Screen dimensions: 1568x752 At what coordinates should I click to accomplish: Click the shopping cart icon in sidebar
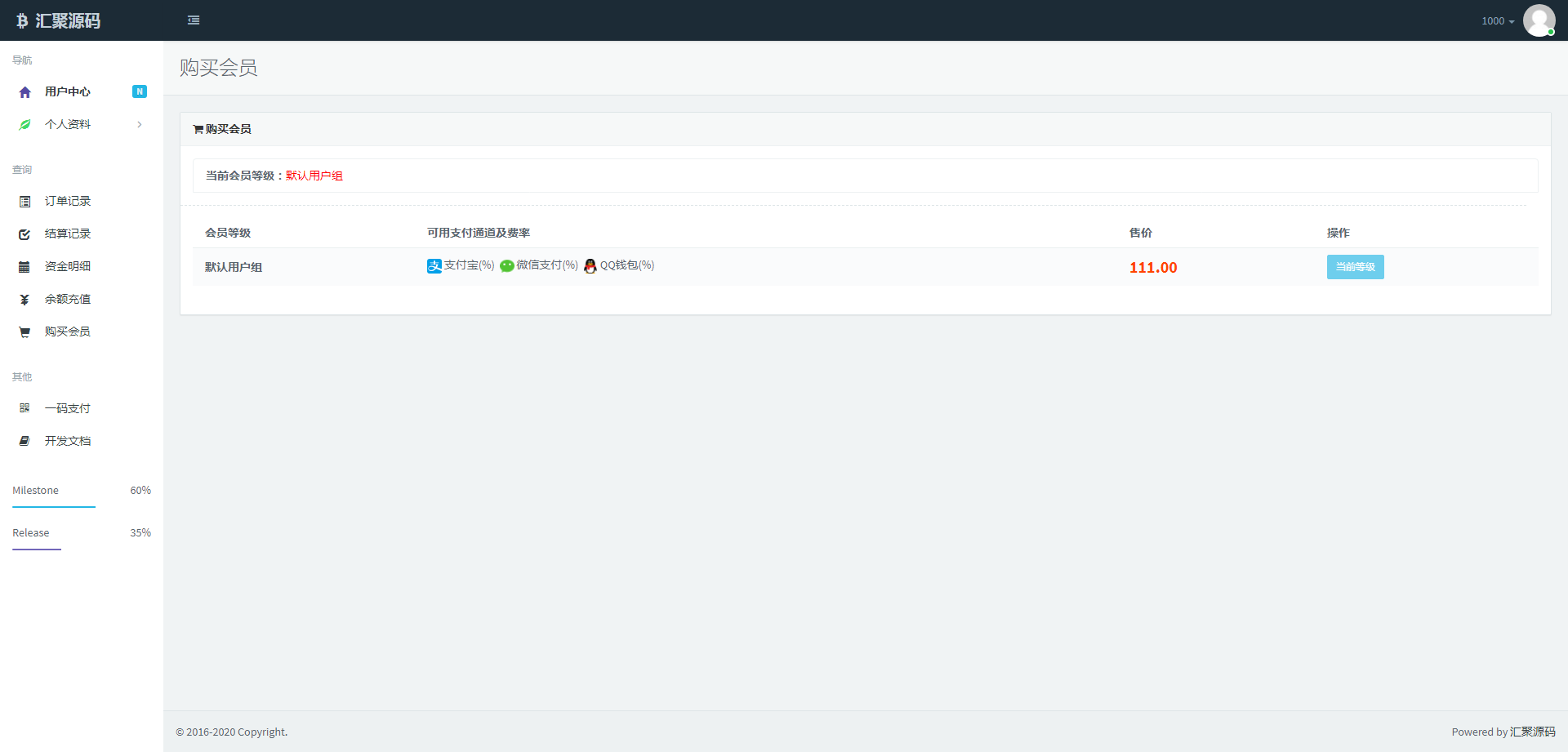point(24,332)
